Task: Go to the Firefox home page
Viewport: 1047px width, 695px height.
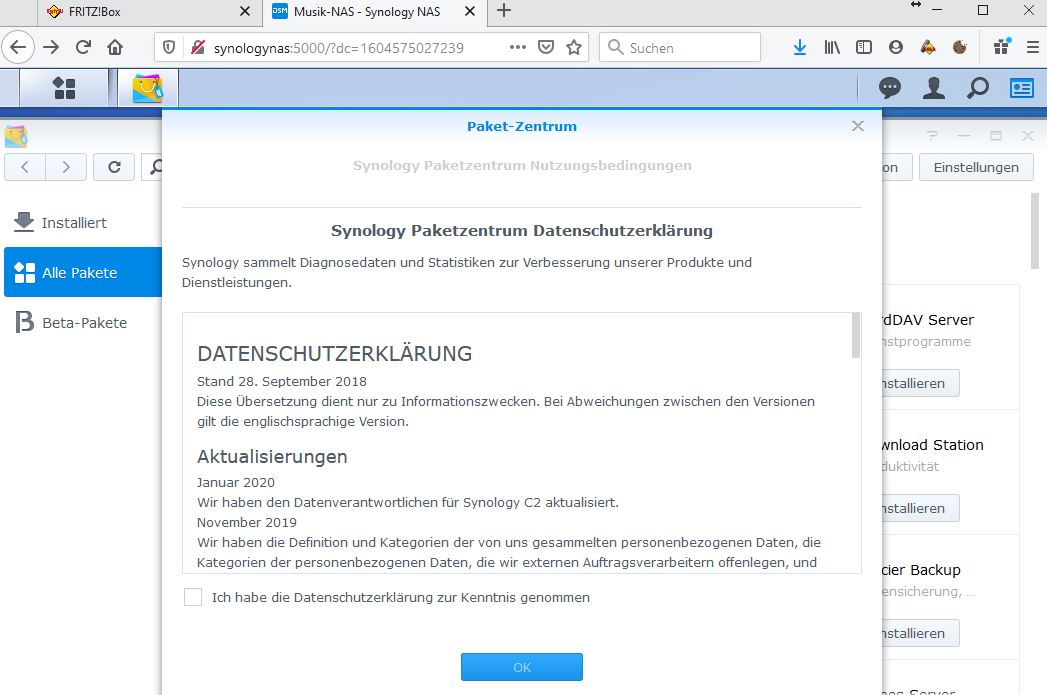Action: point(115,47)
